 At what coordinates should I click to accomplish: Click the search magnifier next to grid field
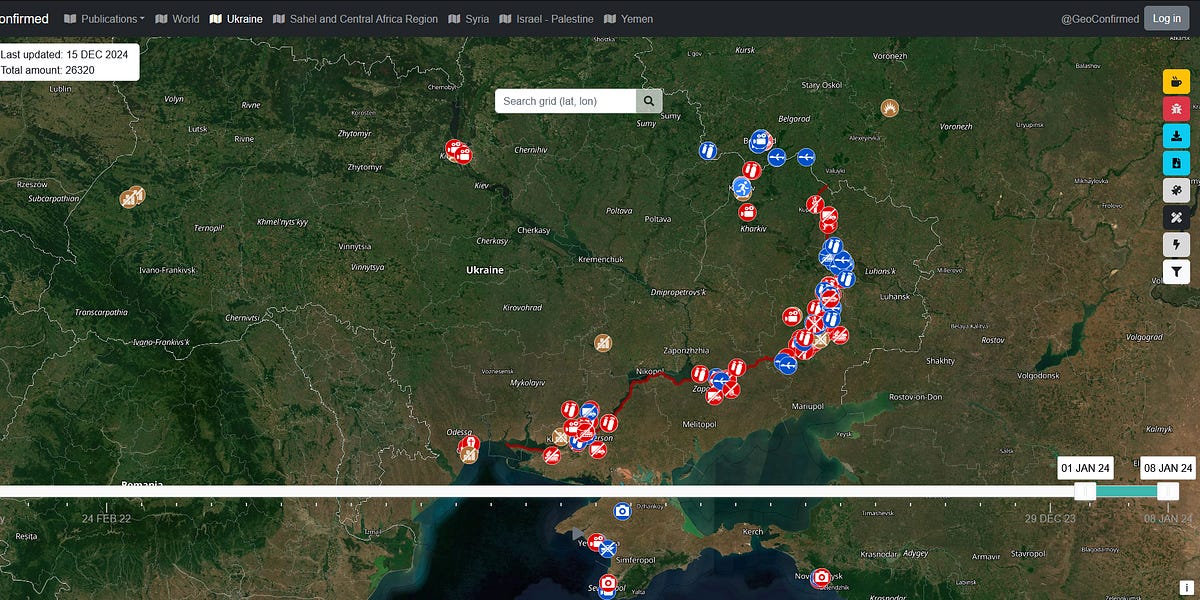[648, 100]
